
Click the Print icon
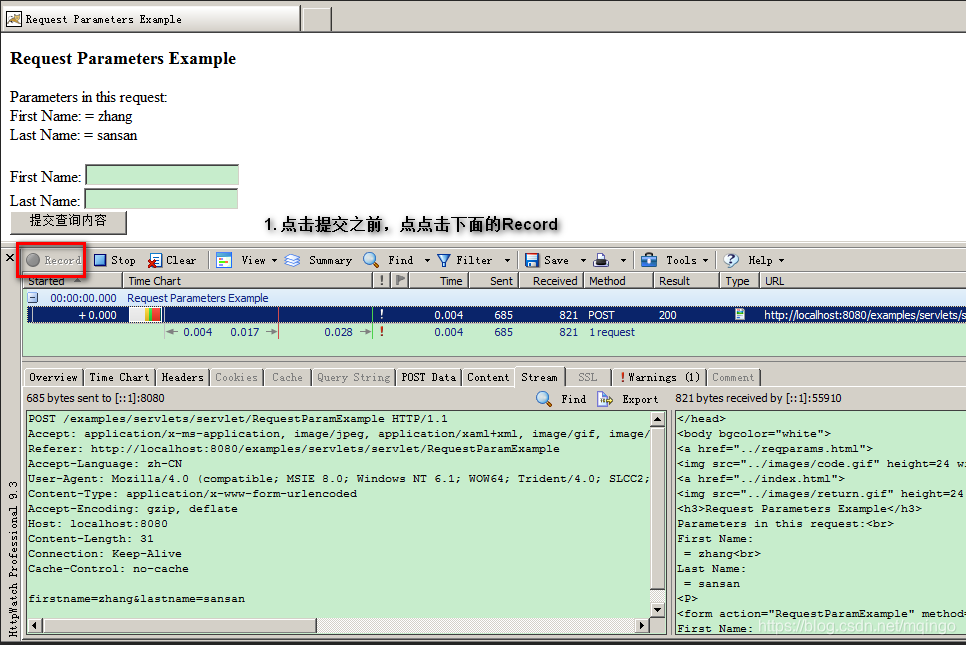pyautogui.click(x=601, y=260)
